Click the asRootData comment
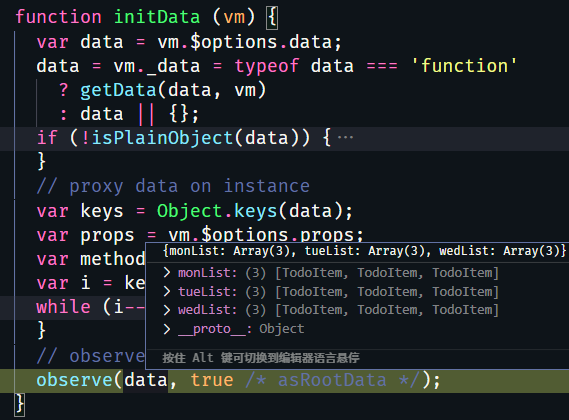569x420 pixels. tap(332, 380)
